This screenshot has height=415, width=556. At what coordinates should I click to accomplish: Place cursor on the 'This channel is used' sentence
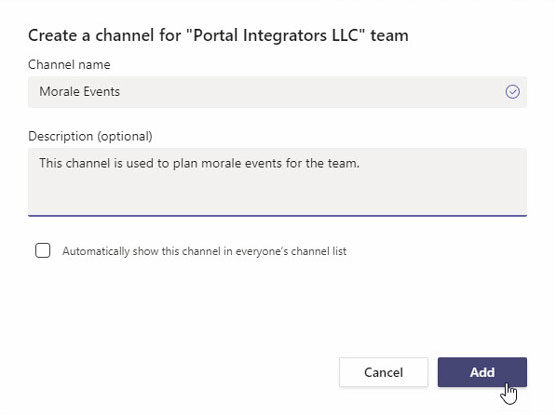pyautogui.click(x=199, y=164)
